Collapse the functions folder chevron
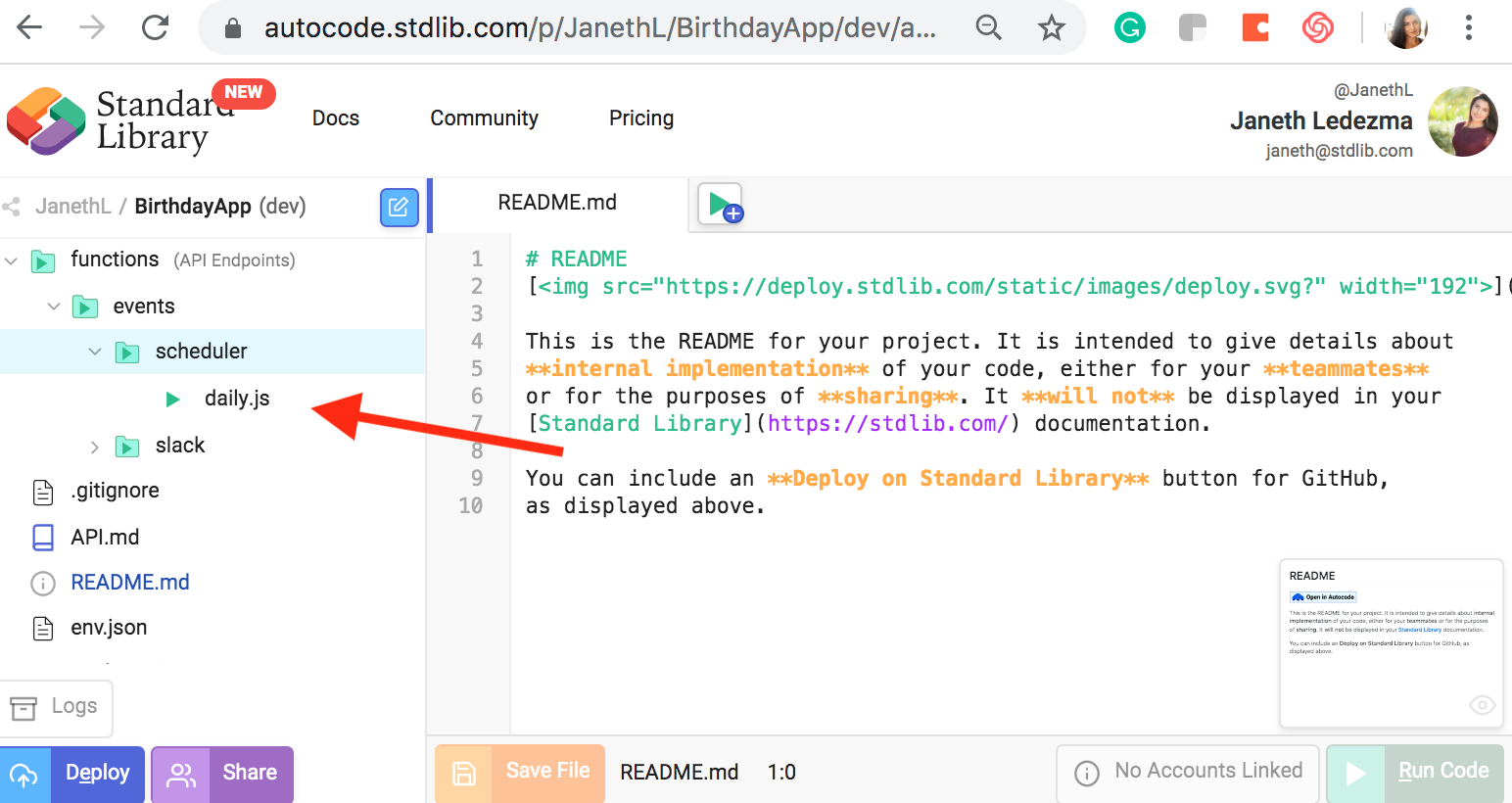1512x803 pixels. coord(11,260)
